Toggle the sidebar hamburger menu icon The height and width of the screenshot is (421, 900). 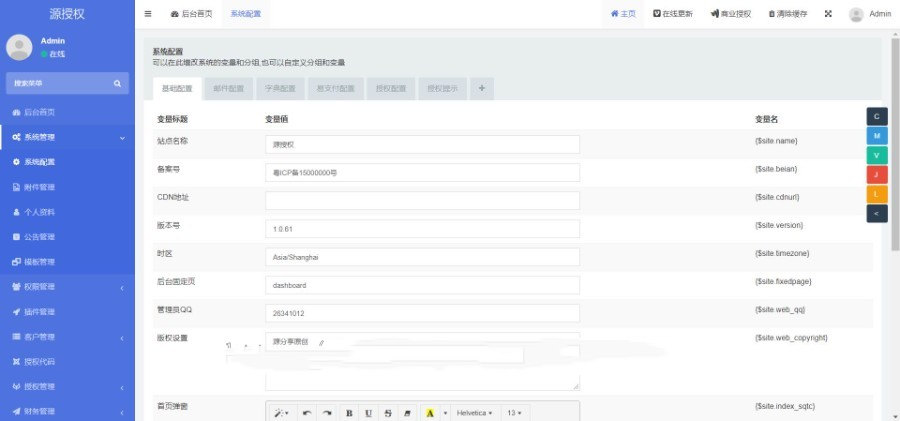point(148,14)
